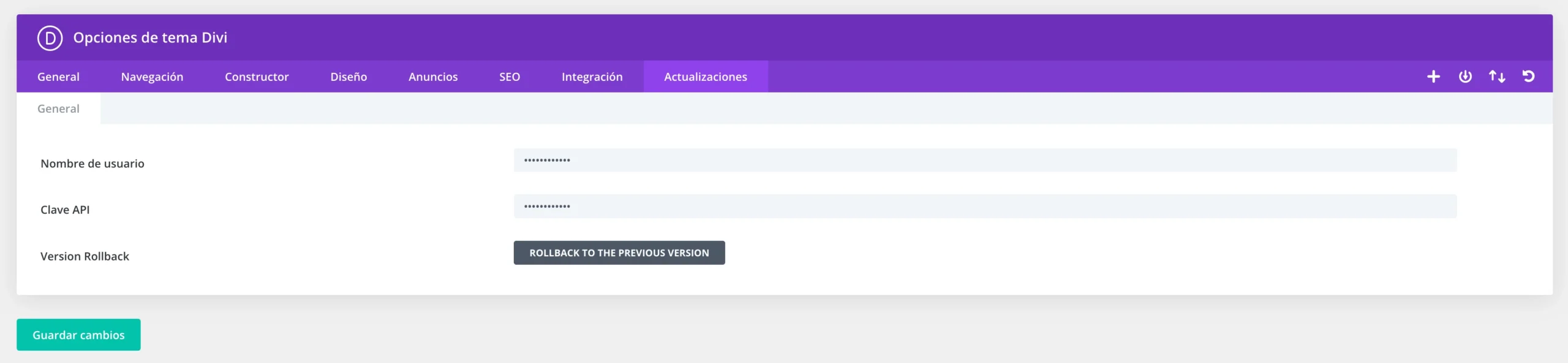Click the plus icon in the tab bar

1433,77
